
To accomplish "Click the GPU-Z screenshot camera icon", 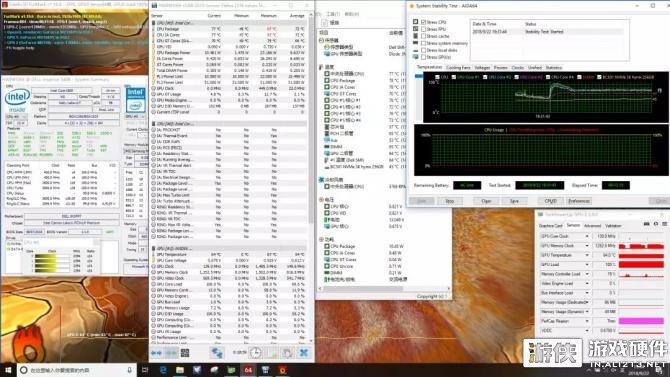I will (646, 224).
